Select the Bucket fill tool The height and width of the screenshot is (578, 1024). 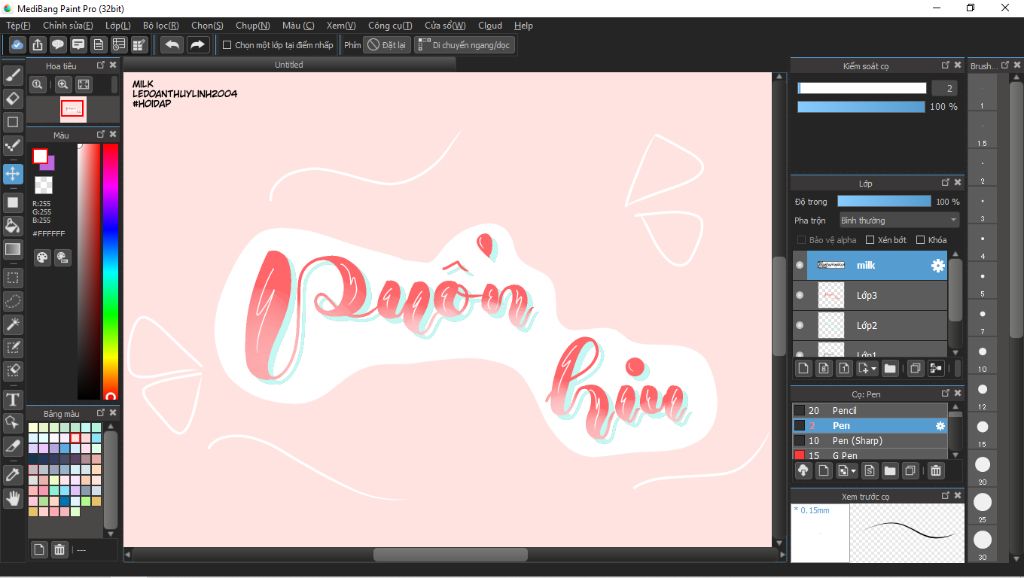click(x=12, y=226)
